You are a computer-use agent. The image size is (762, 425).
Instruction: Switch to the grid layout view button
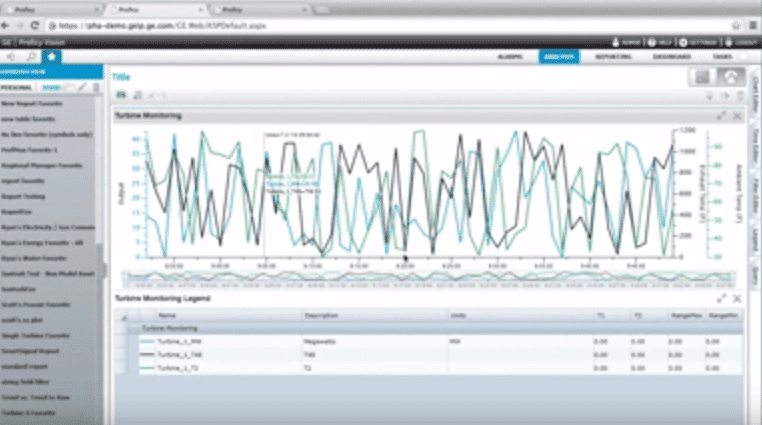tap(703, 77)
